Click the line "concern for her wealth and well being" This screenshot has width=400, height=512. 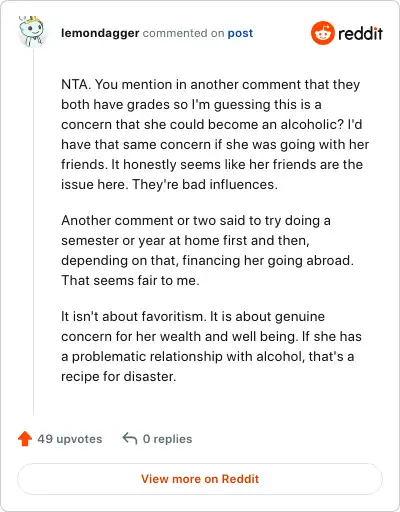179,336
